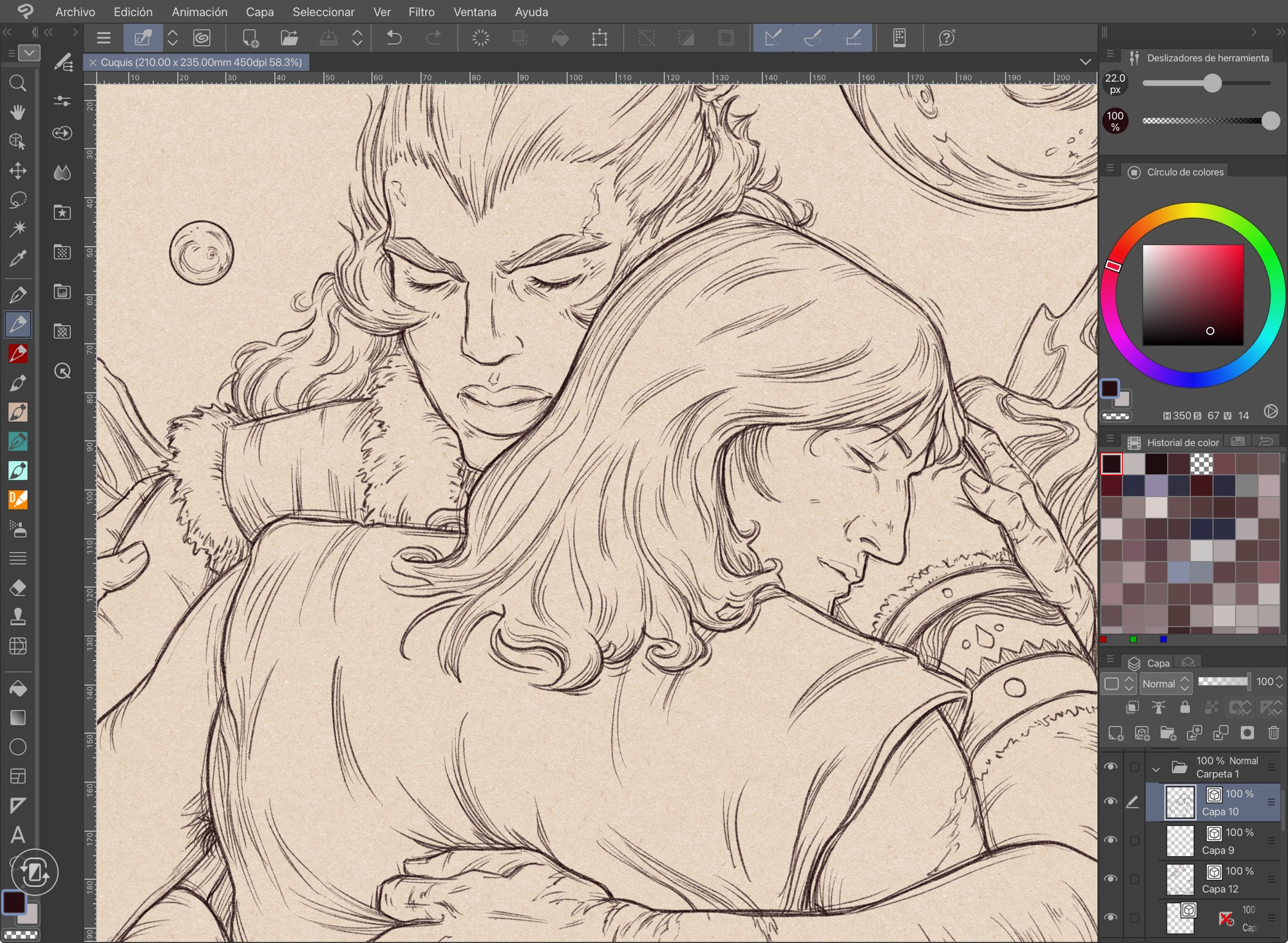
Task: Hide the Capa 10 layer
Action: click(1110, 801)
